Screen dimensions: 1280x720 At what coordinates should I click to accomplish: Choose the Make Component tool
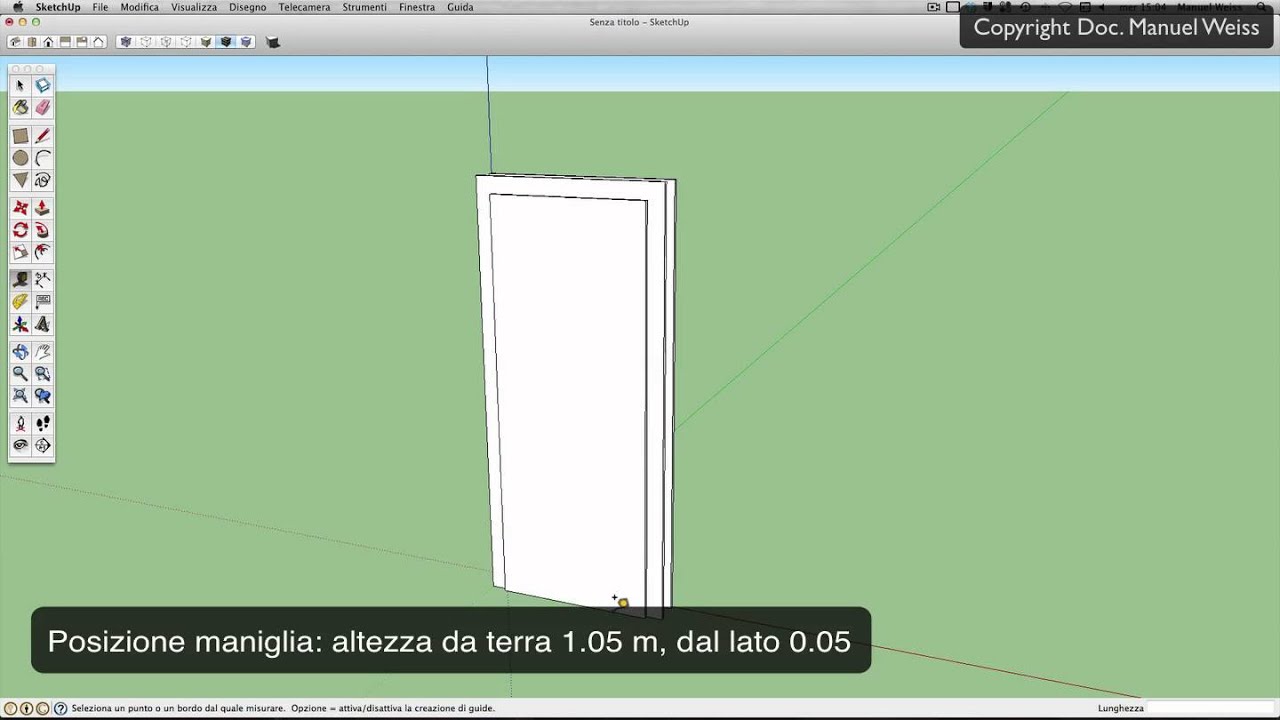42,85
